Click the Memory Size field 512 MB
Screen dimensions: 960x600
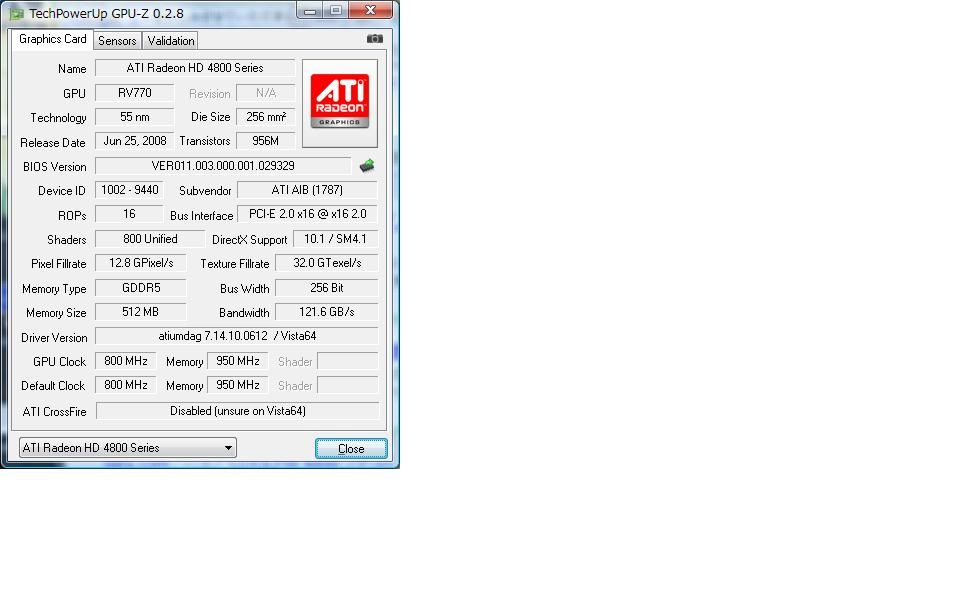point(141,312)
